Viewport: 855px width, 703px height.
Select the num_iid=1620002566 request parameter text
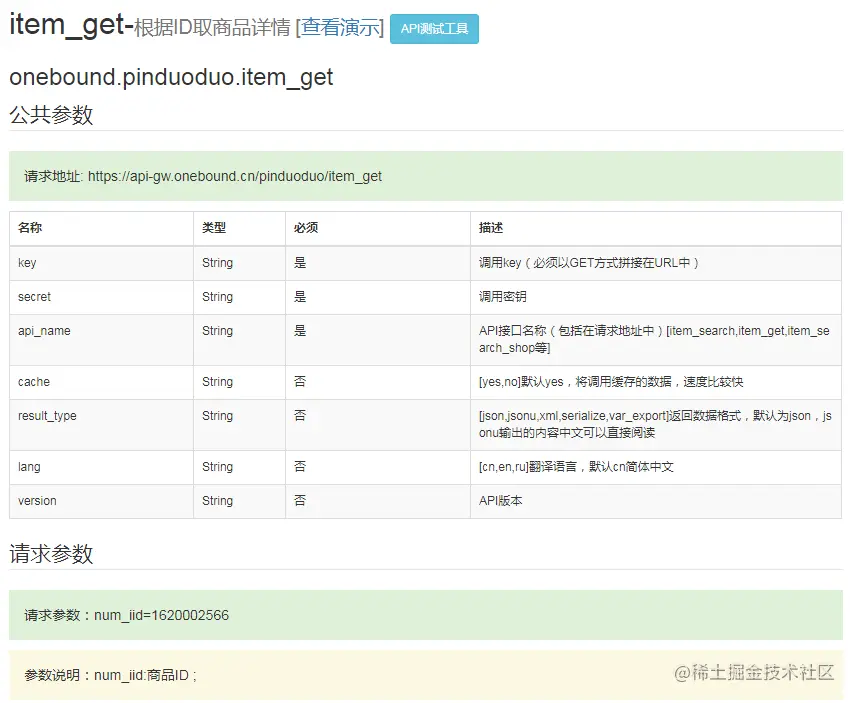(x=161, y=615)
